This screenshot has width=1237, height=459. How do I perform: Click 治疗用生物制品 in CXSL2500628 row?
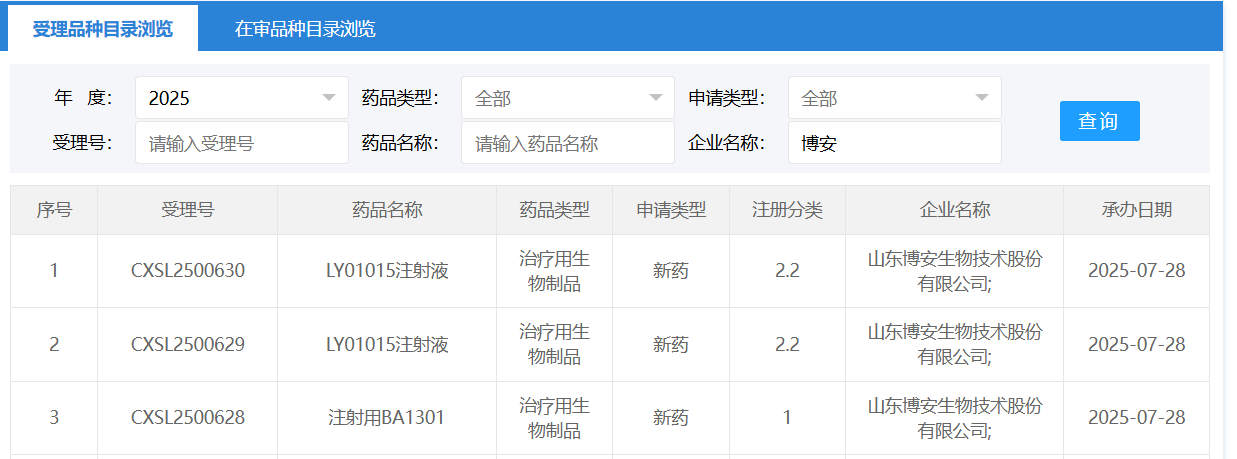click(x=555, y=418)
